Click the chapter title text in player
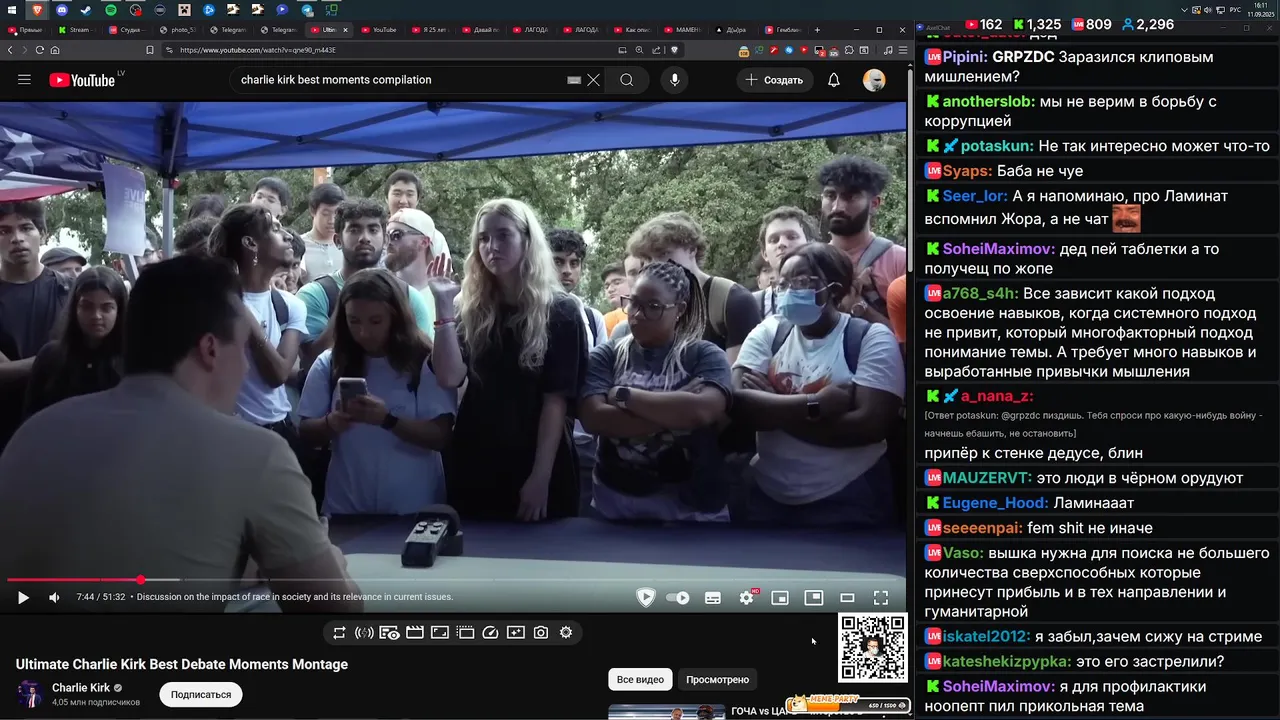This screenshot has width=1280, height=720. click(295, 597)
